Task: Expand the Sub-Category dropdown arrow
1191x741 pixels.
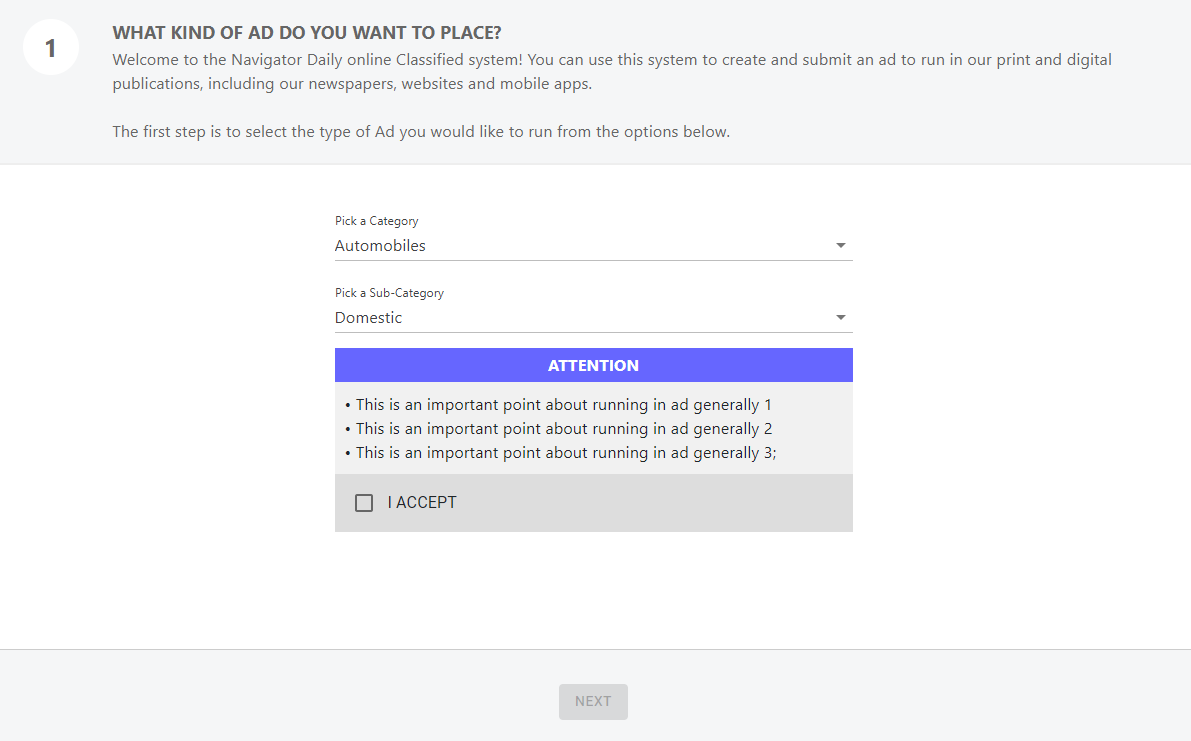Action: click(x=840, y=318)
